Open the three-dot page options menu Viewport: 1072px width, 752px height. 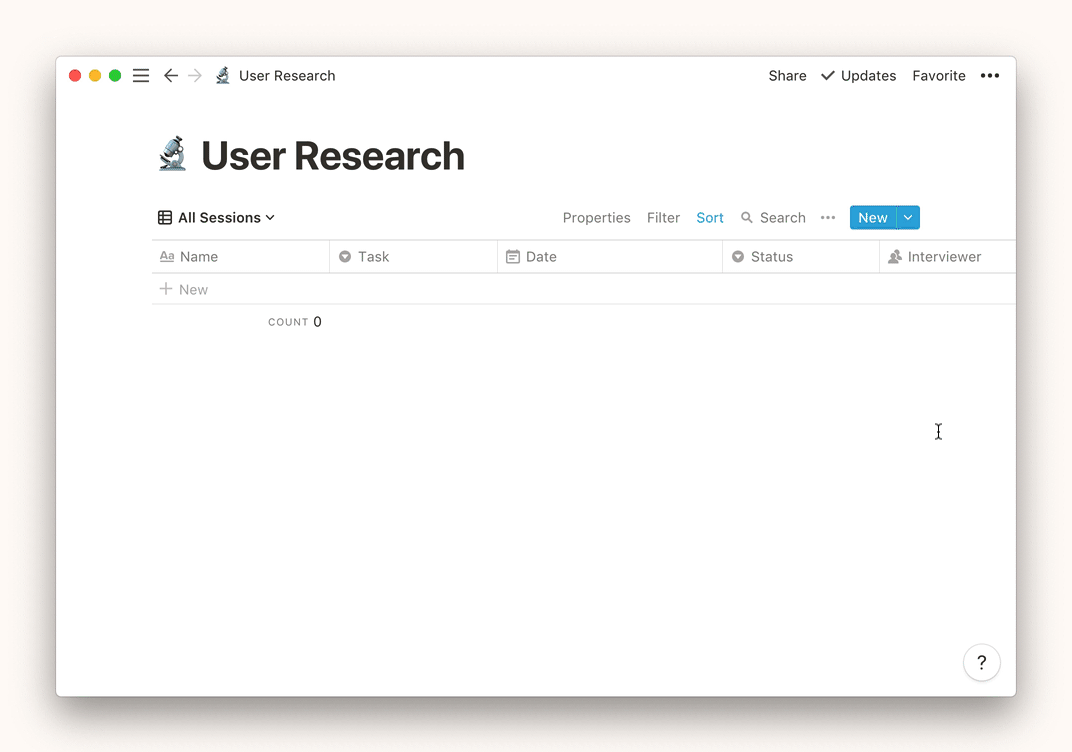point(989,76)
